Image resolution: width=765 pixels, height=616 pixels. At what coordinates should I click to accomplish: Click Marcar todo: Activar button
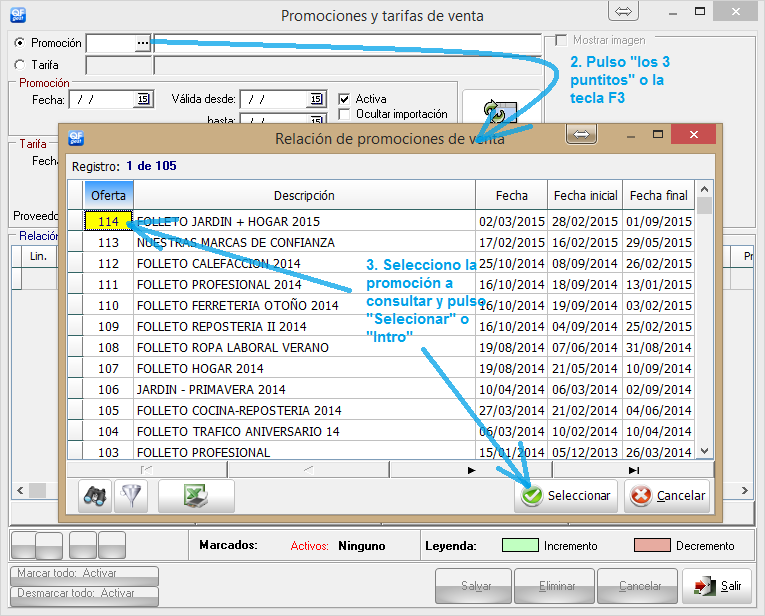coord(84,576)
